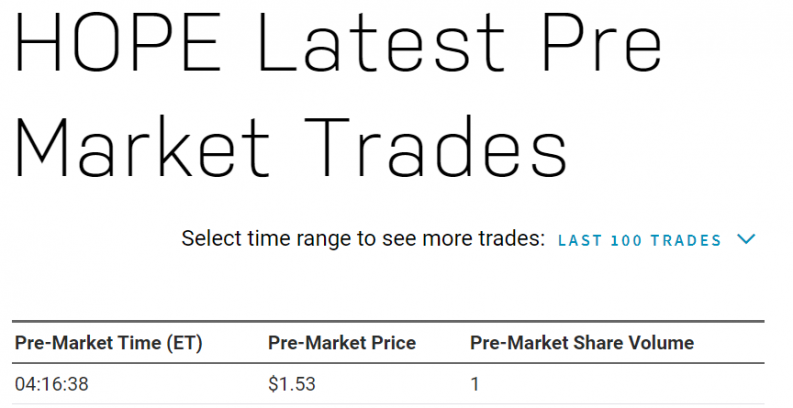
Task: Click the chevron arrow beside LAST 100 TRADES
Action: (745, 240)
